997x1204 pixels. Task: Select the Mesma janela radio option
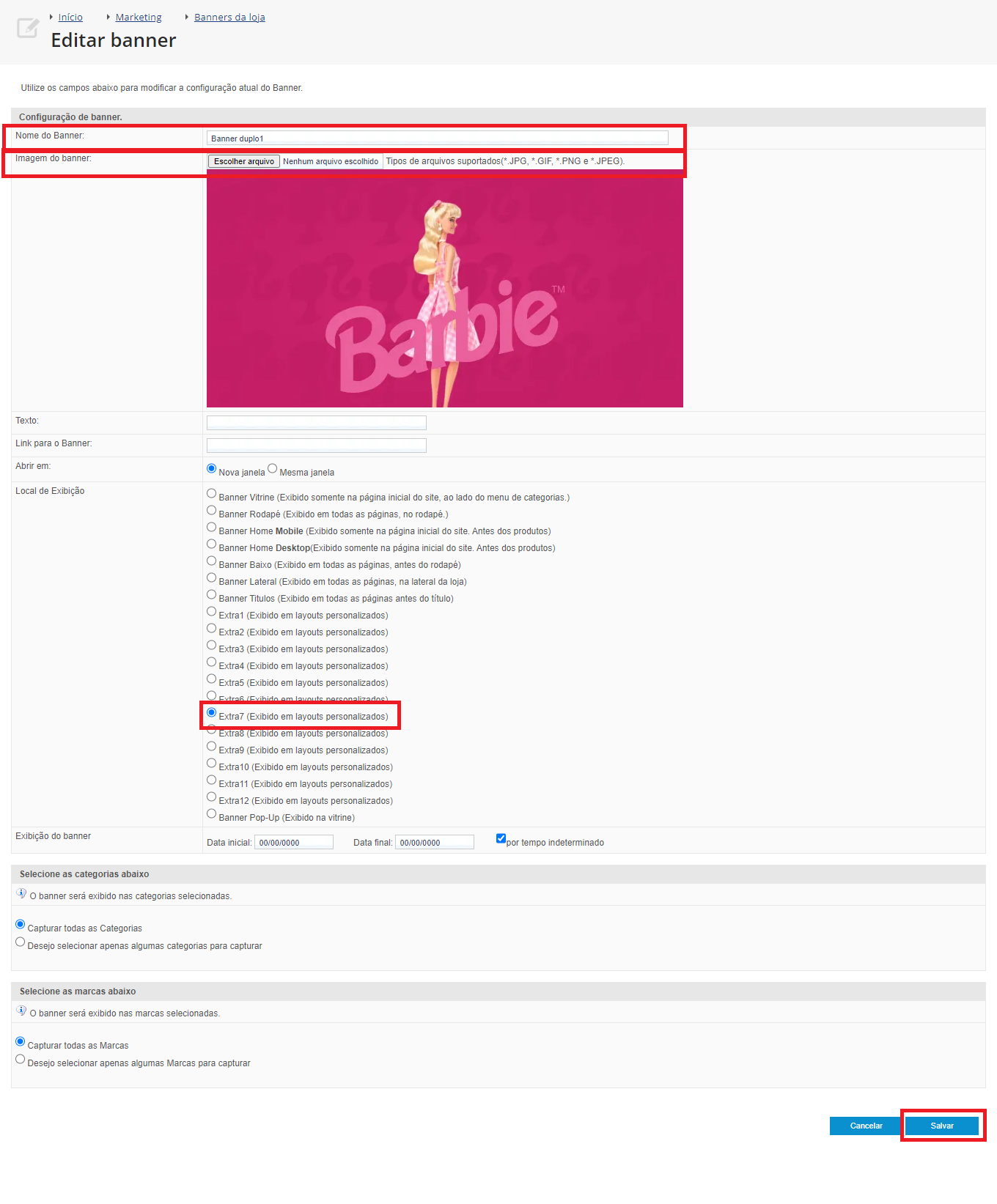(273, 468)
